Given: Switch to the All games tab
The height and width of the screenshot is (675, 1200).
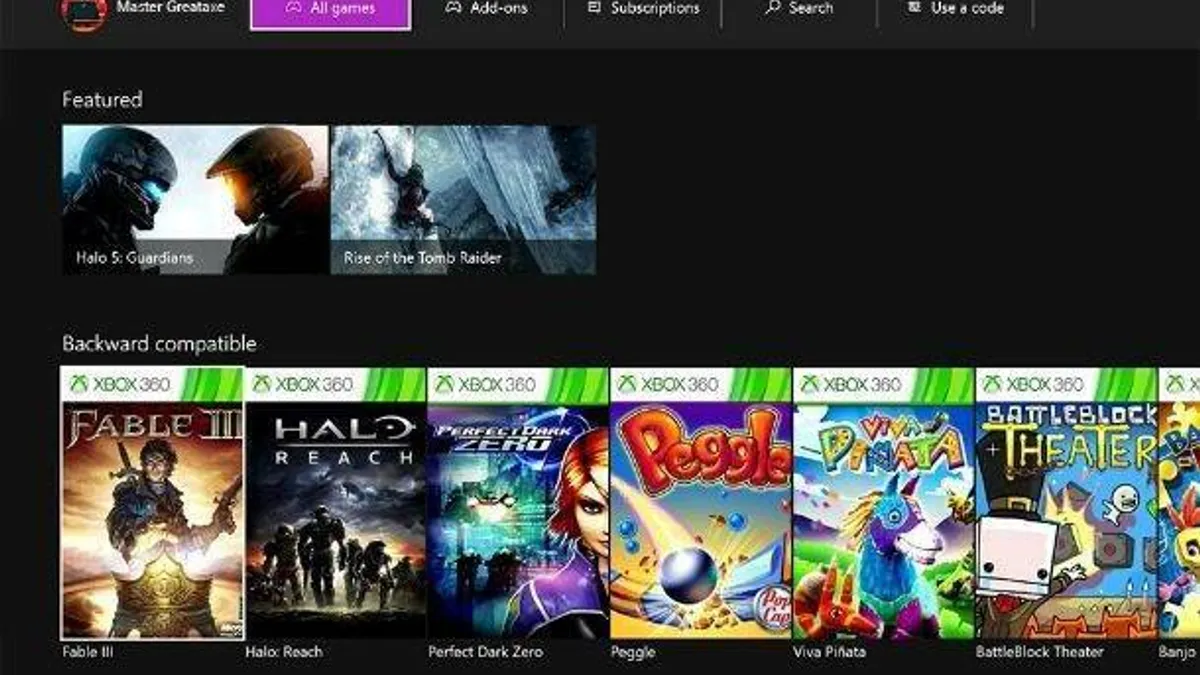Looking at the screenshot, I should 330,8.
